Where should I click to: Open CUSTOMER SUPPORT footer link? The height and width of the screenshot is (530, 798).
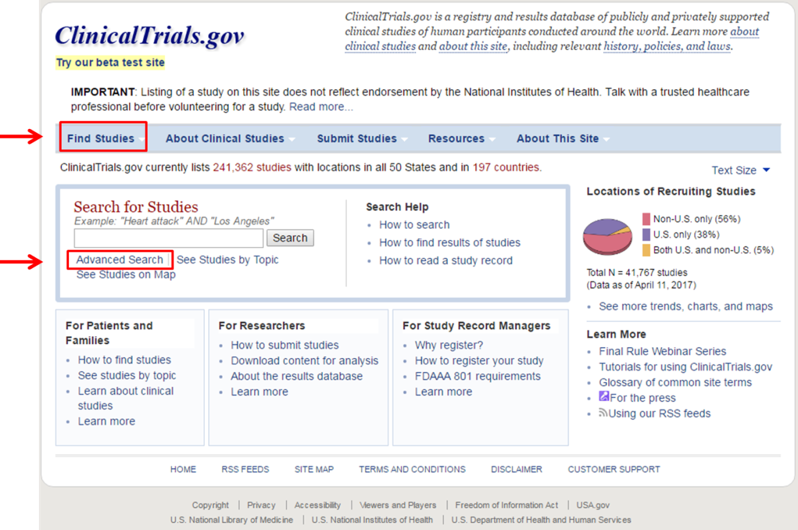pyautogui.click(x=614, y=469)
